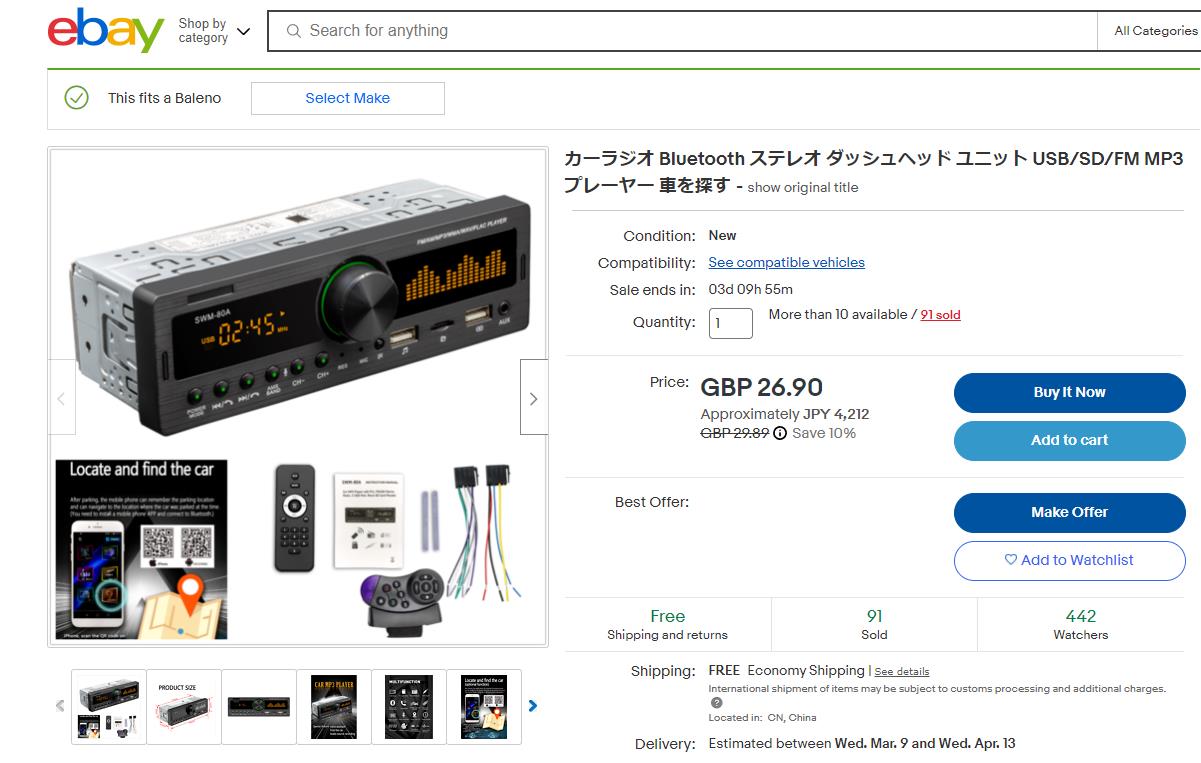The width and height of the screenshot is (1201, 763).
Task: Open See compatible vehicles link
Action: pos(786,263)
